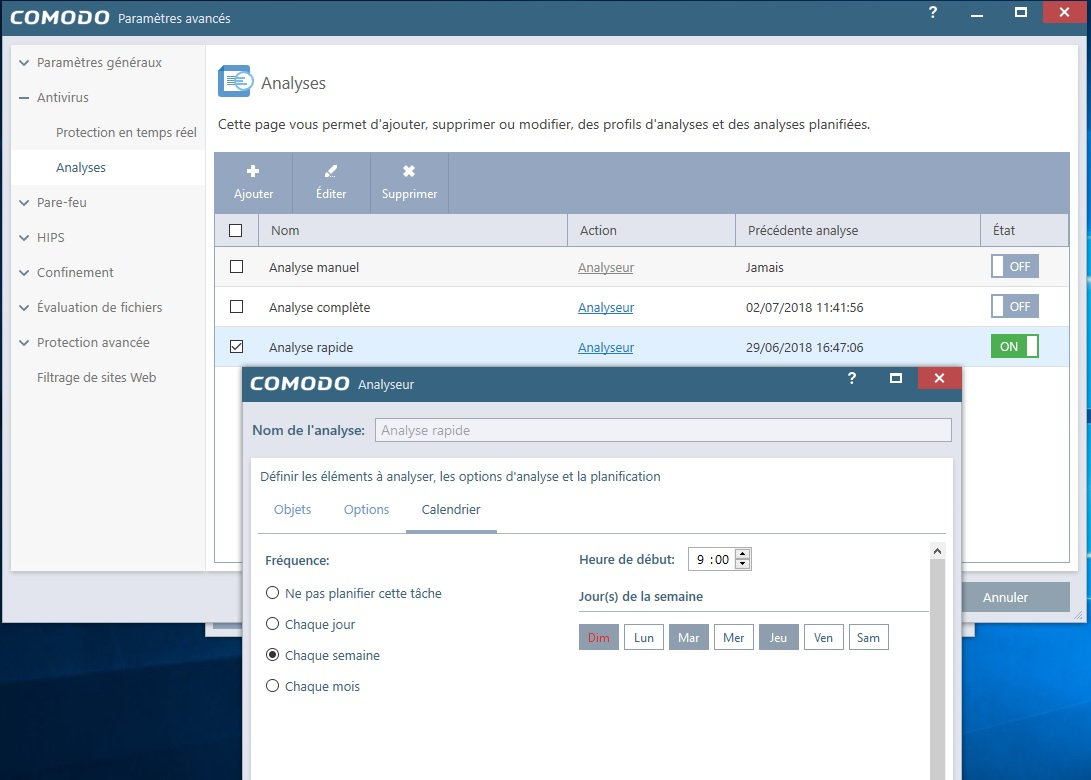Check the Analyse manuel row checkbox

click(x=237, y=266)
